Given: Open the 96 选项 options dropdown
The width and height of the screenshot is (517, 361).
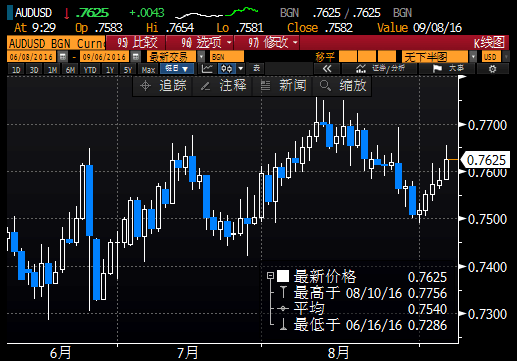Looking at the screenshot, I should 199,42.
